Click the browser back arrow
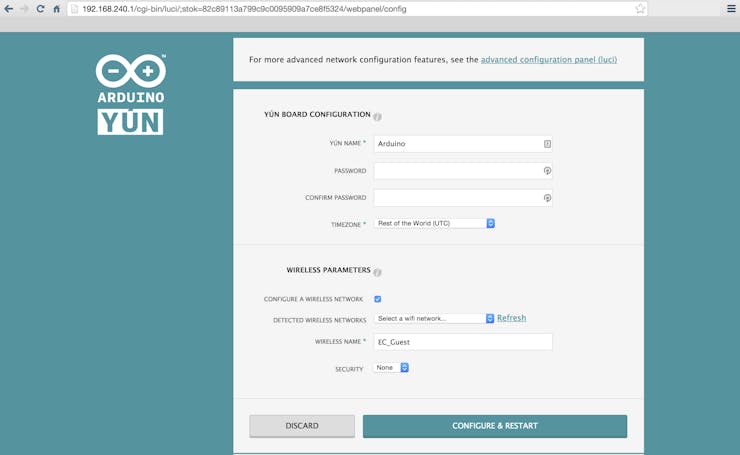This screenshot has height=455, width=740. (x=8, y=8)
